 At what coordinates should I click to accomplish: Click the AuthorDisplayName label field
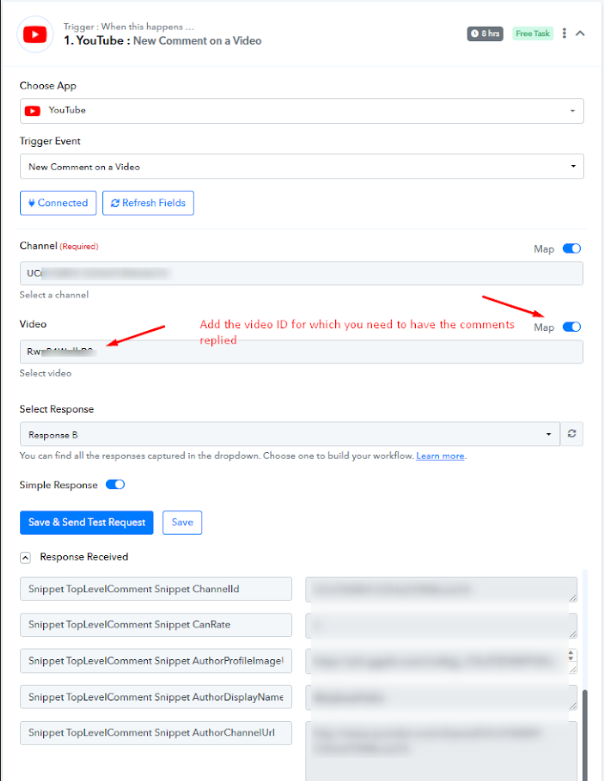(x=156, y=697)
